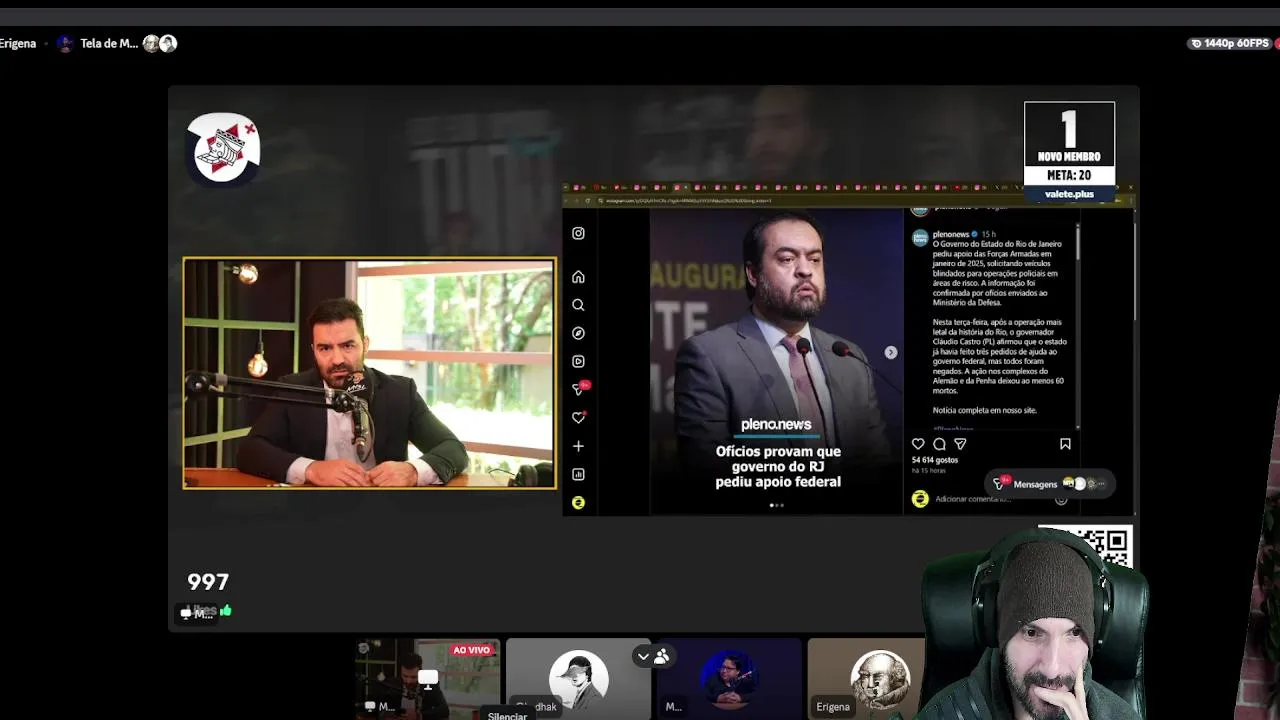This screenshot has height=720, width=1280.
Task: Select the participant tile with hat avatar
Action: tap(578, 678)
